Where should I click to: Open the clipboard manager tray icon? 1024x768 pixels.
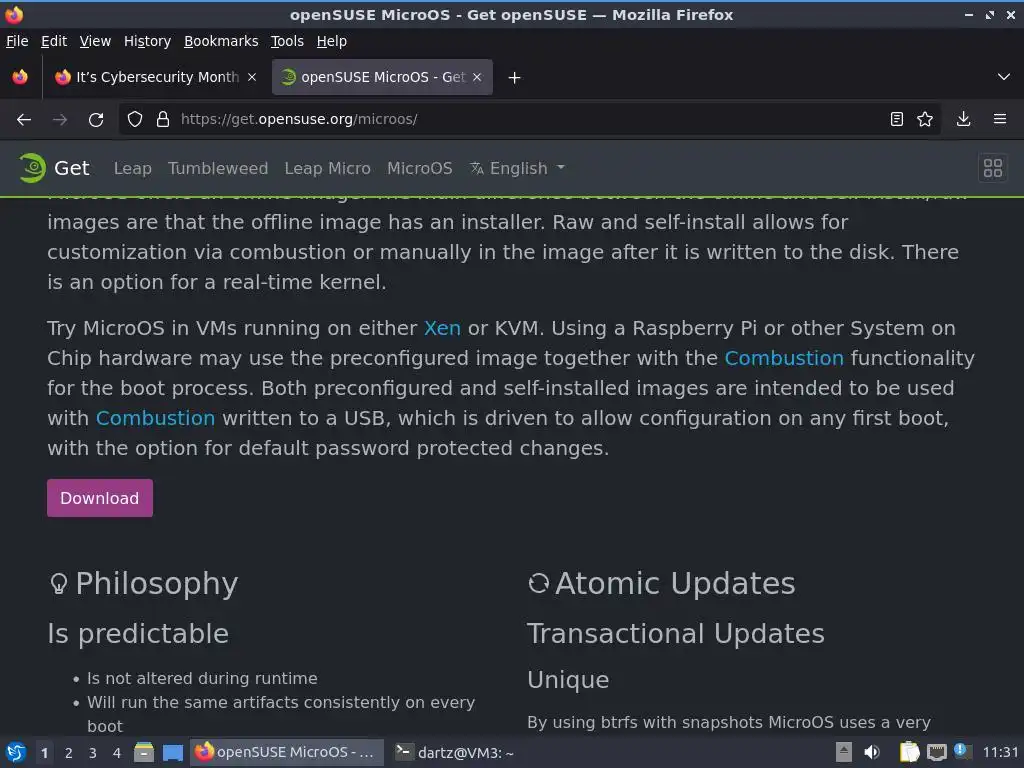(x=909, y=752)
